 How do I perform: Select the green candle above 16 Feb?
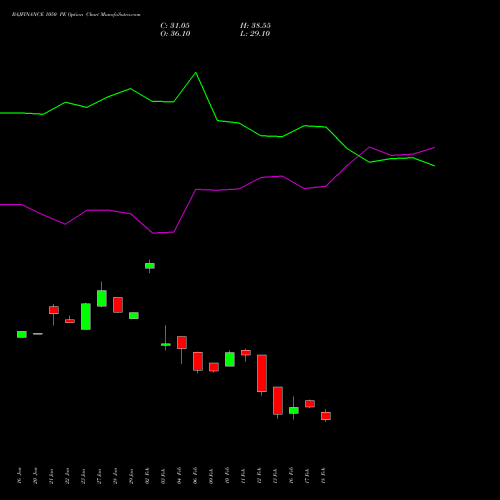tap(294, 410)
